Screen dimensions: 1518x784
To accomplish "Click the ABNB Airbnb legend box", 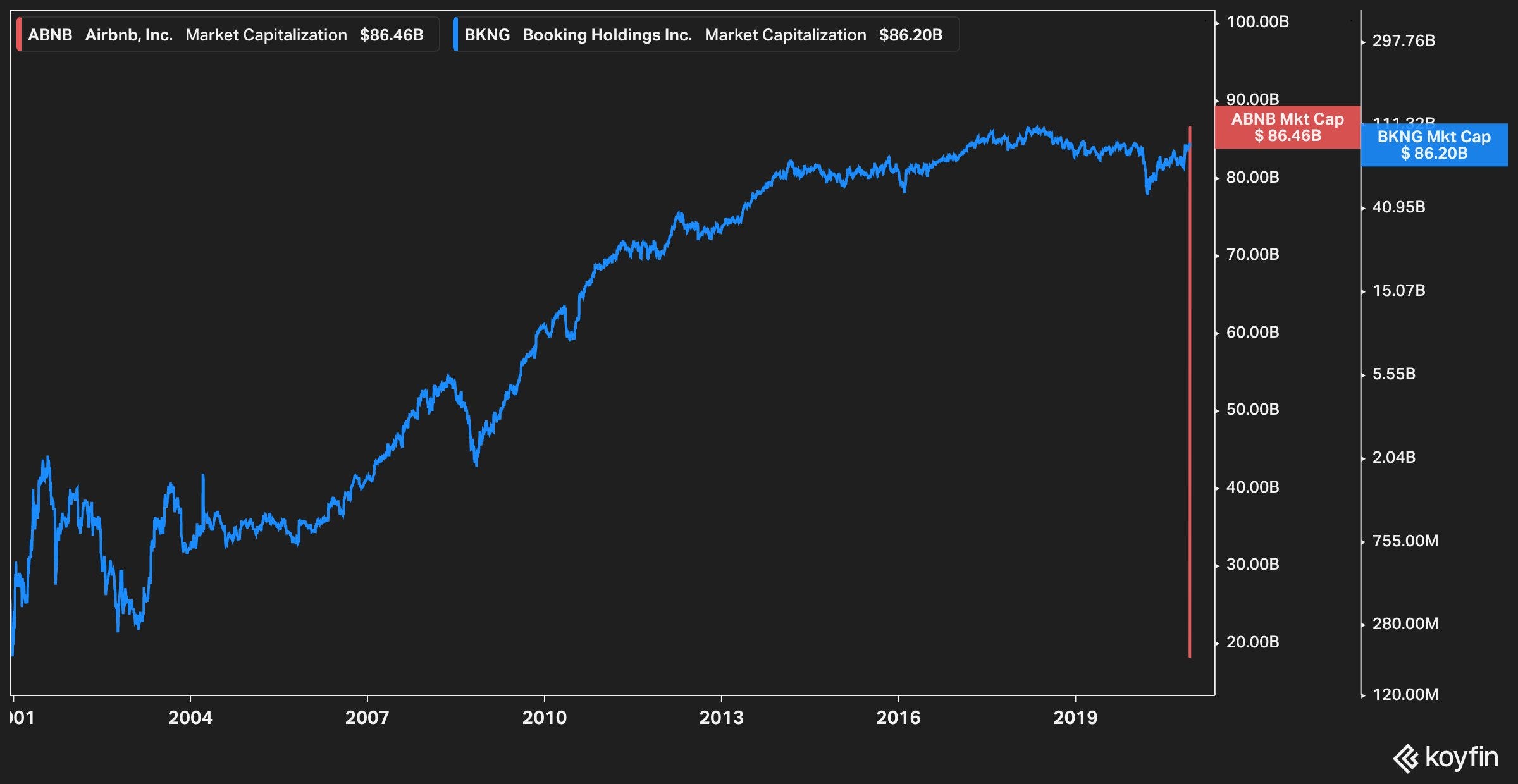I will [228, 34].
